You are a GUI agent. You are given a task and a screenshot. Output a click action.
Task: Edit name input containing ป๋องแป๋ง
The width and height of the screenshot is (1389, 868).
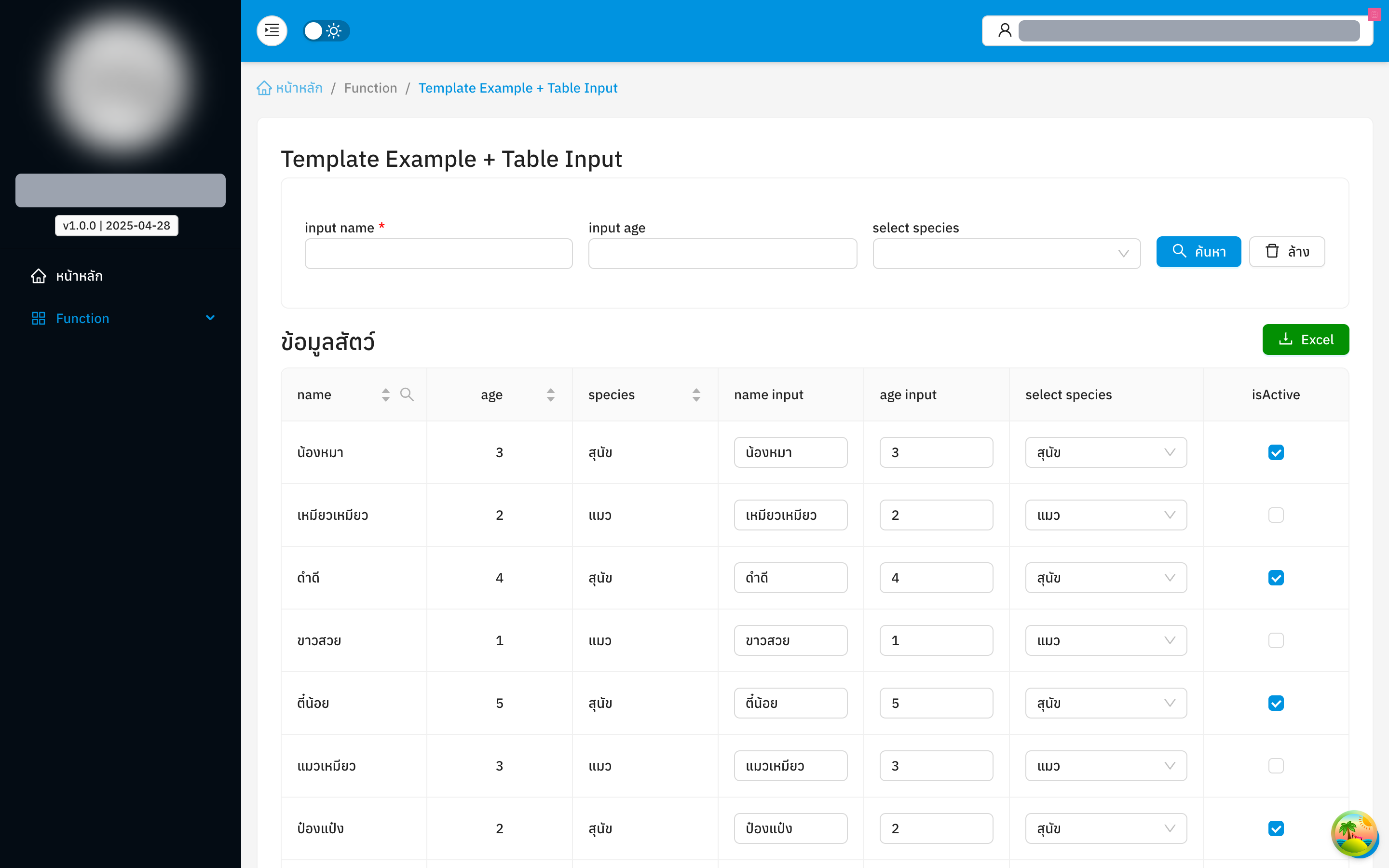[790, 828]
